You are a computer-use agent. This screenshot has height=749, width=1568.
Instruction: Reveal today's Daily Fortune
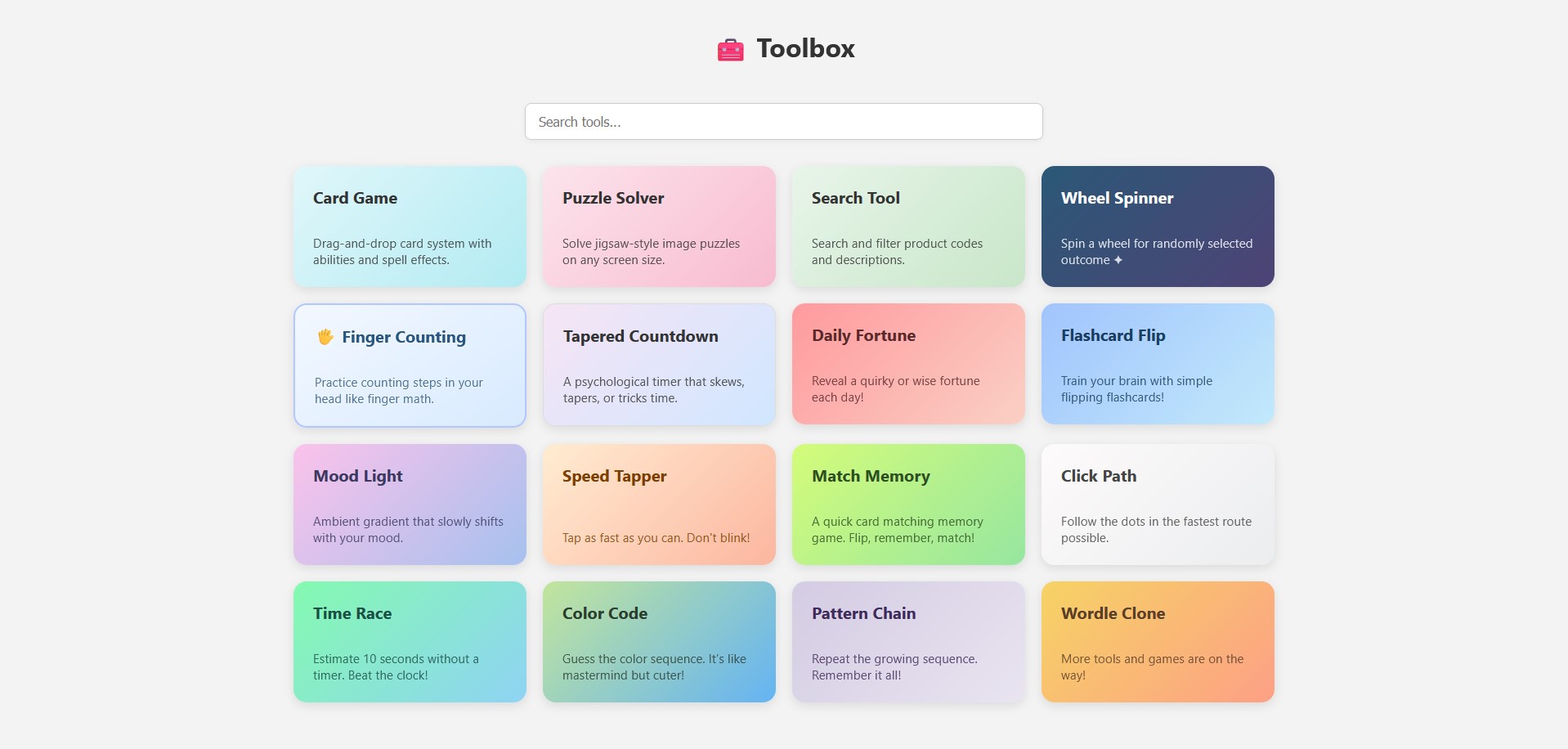click(x=908, y=365)
